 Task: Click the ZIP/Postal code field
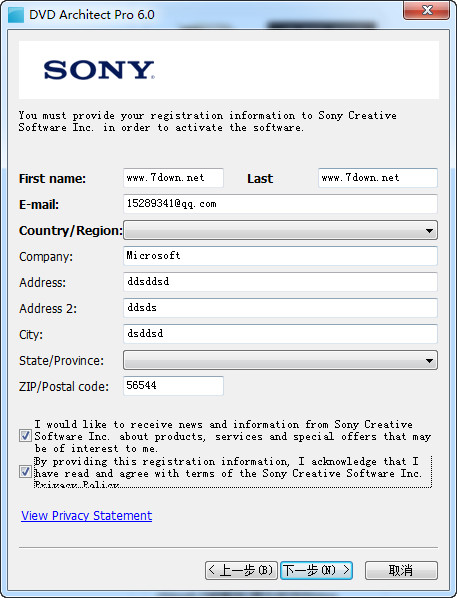173,386
